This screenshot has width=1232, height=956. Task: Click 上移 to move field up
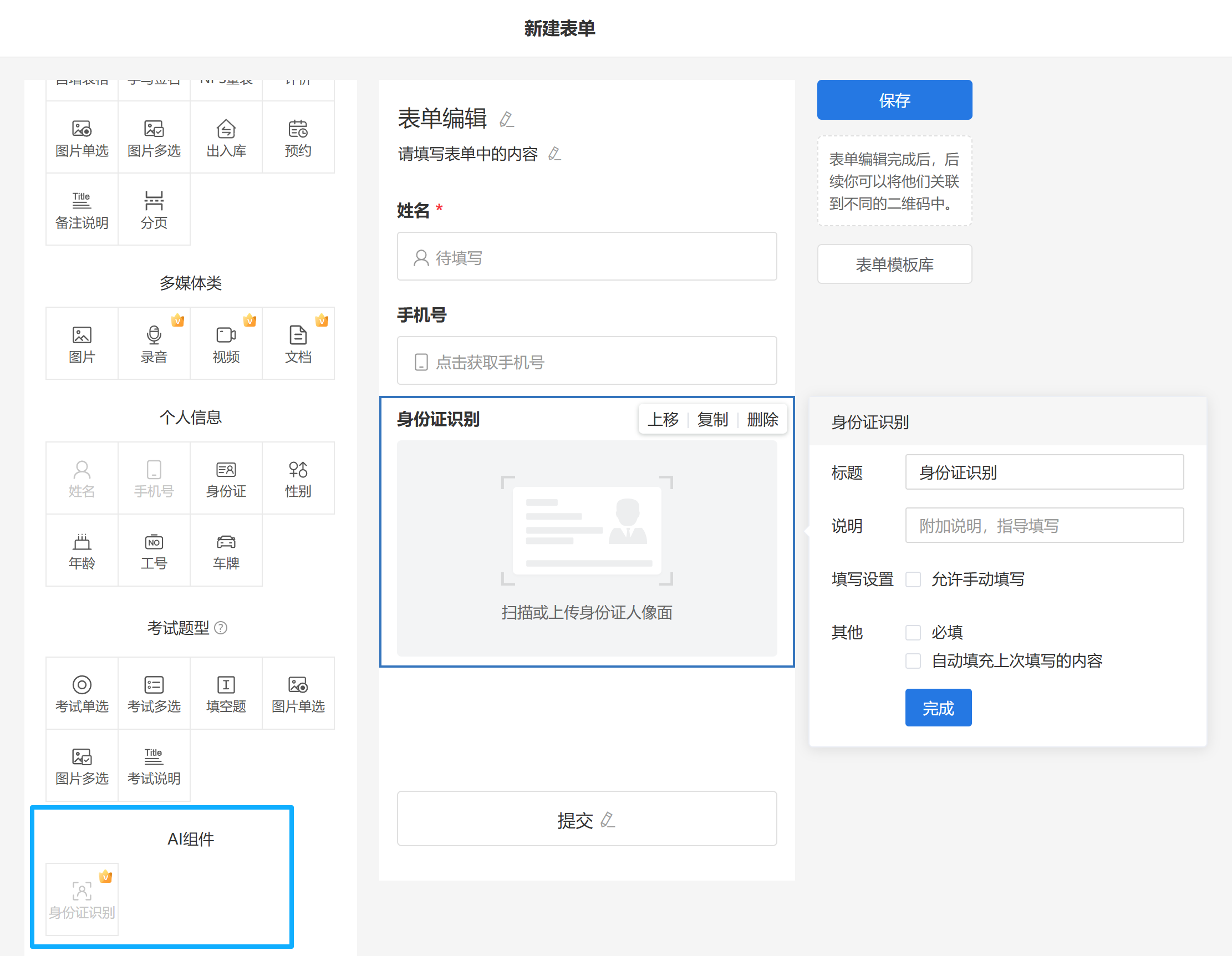click(663, 419)
